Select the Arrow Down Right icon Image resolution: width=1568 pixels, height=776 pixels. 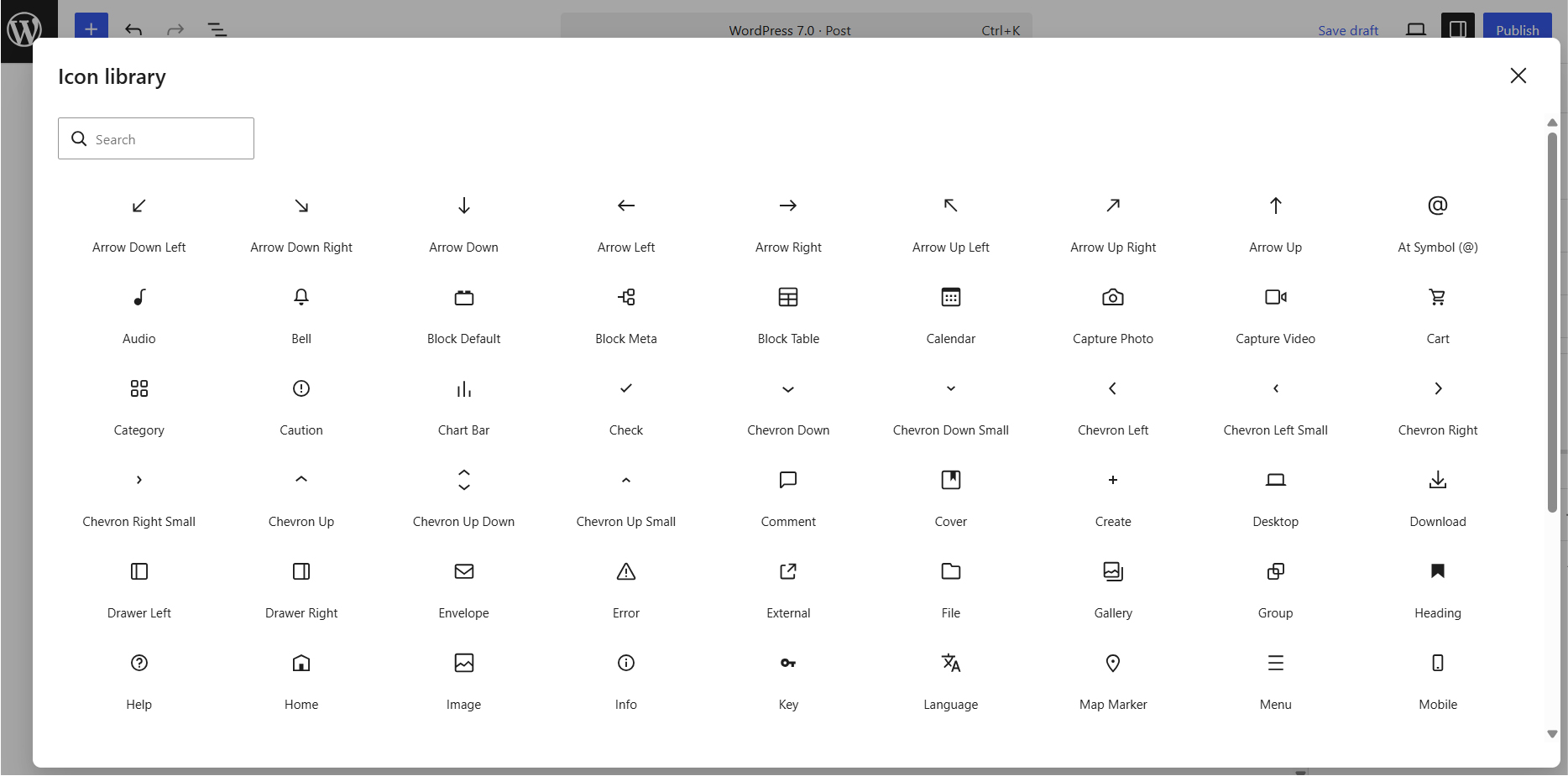tap(301, 206)
